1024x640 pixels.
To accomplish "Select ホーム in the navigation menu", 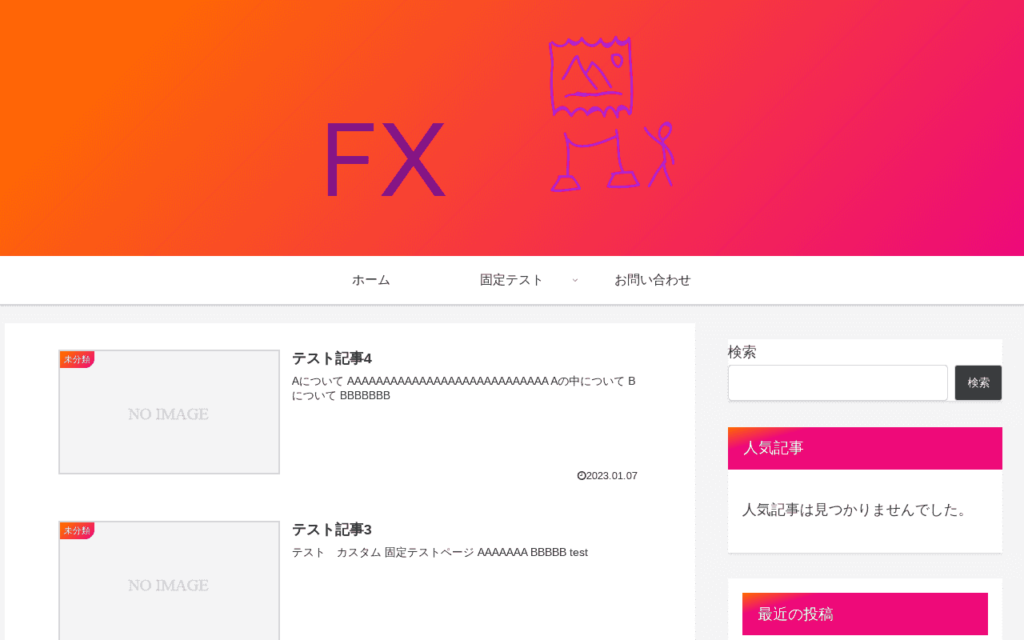I will point(370,280).
